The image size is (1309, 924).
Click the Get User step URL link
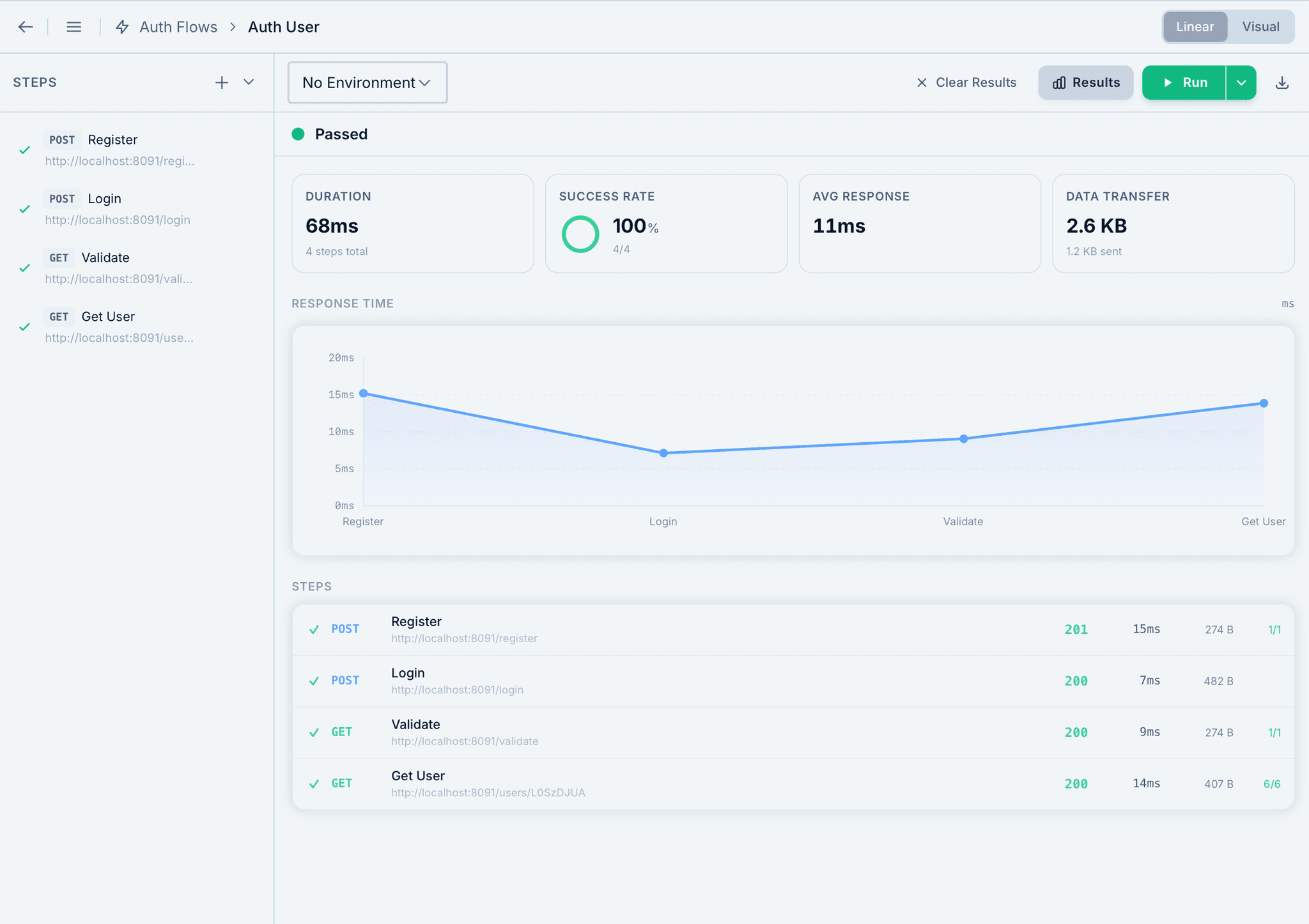[488, 792]
